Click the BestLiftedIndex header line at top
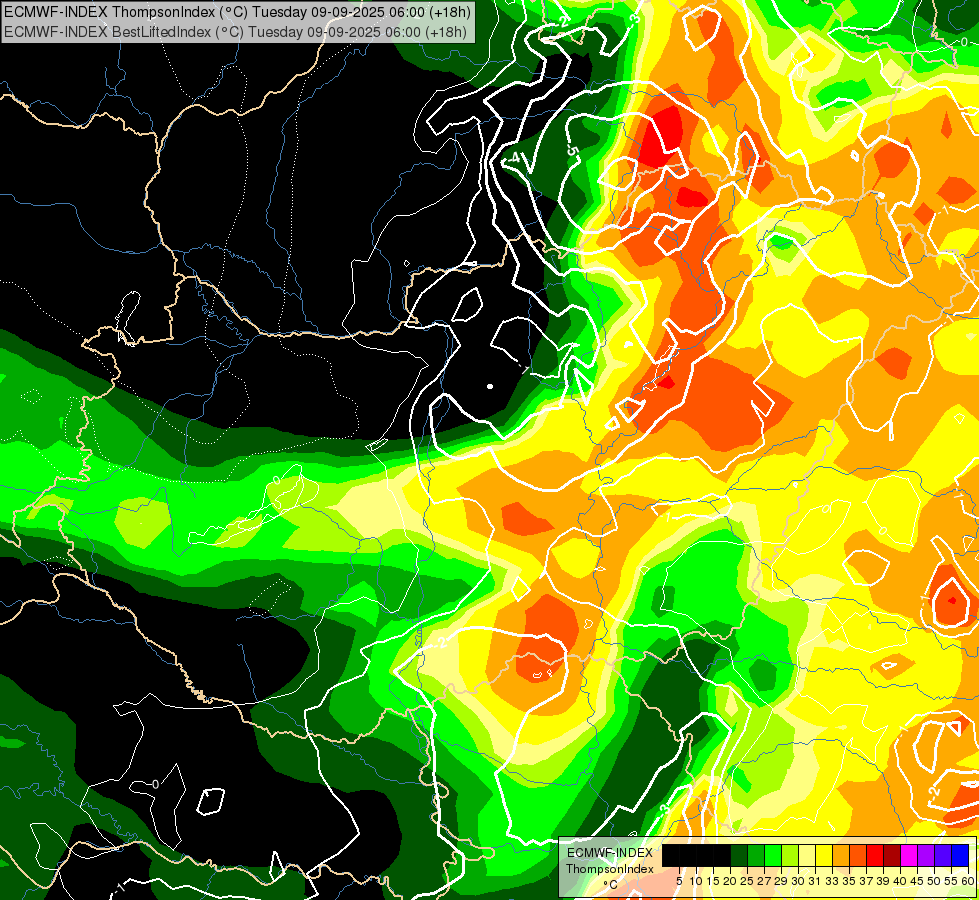The width and height of the screenshot is (979, 900). coord(234,31)
